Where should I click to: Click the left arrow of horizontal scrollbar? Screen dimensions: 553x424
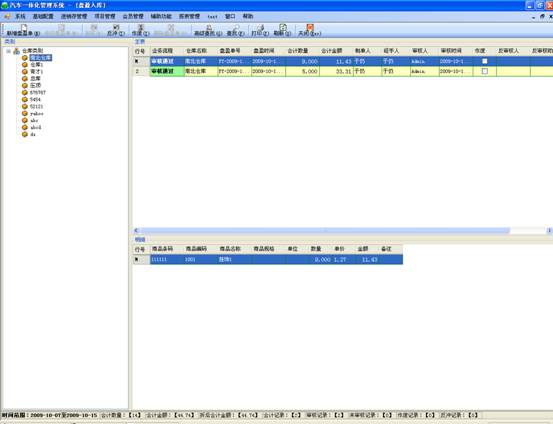click(136, 230)
